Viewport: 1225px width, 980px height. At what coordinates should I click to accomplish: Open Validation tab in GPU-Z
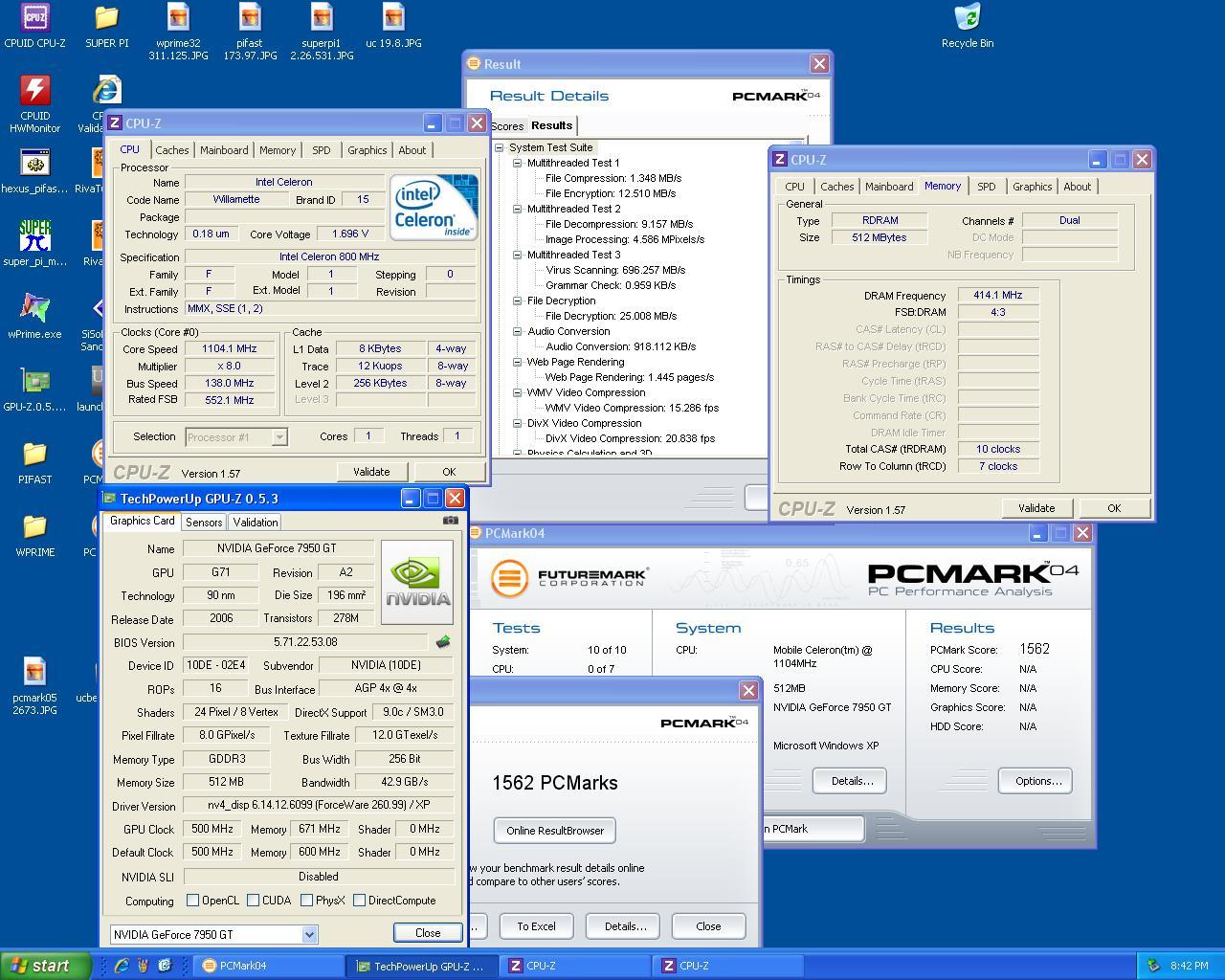(x=256, y=522)
